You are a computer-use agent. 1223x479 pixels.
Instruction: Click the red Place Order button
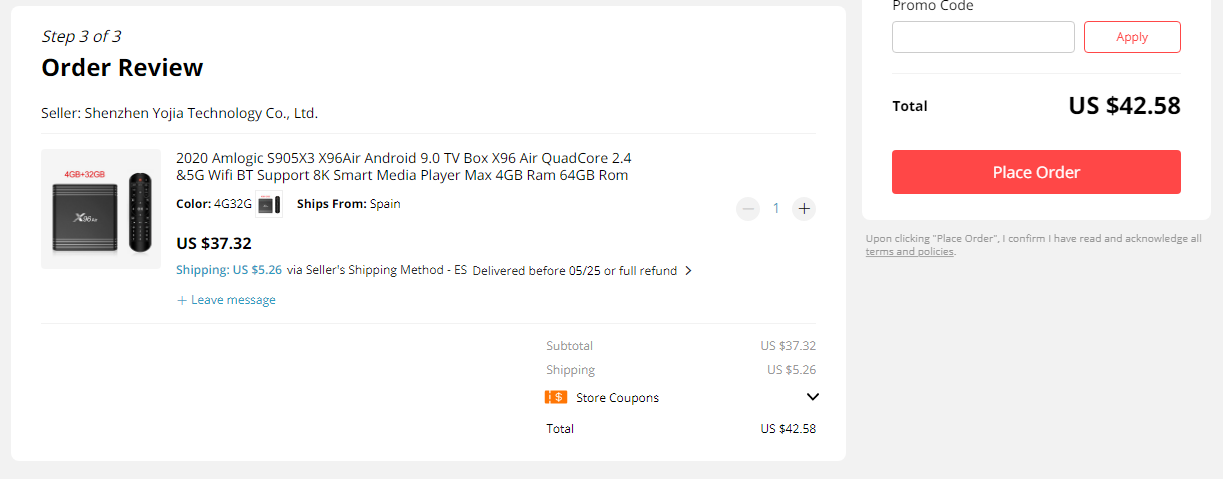[x=1036, y=172]
